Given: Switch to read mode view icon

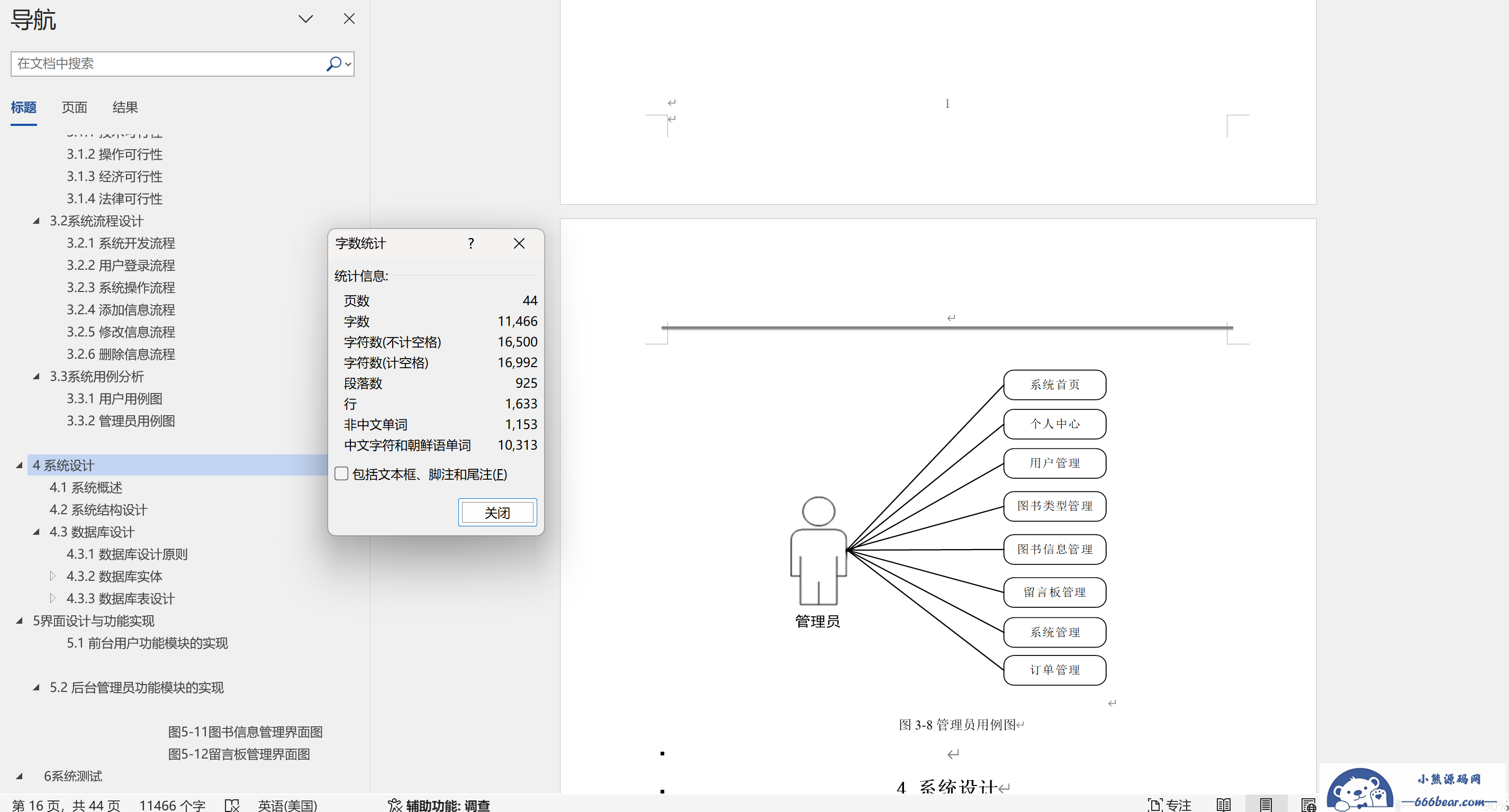Looking at the screenshot, I should coord(1224,805).
